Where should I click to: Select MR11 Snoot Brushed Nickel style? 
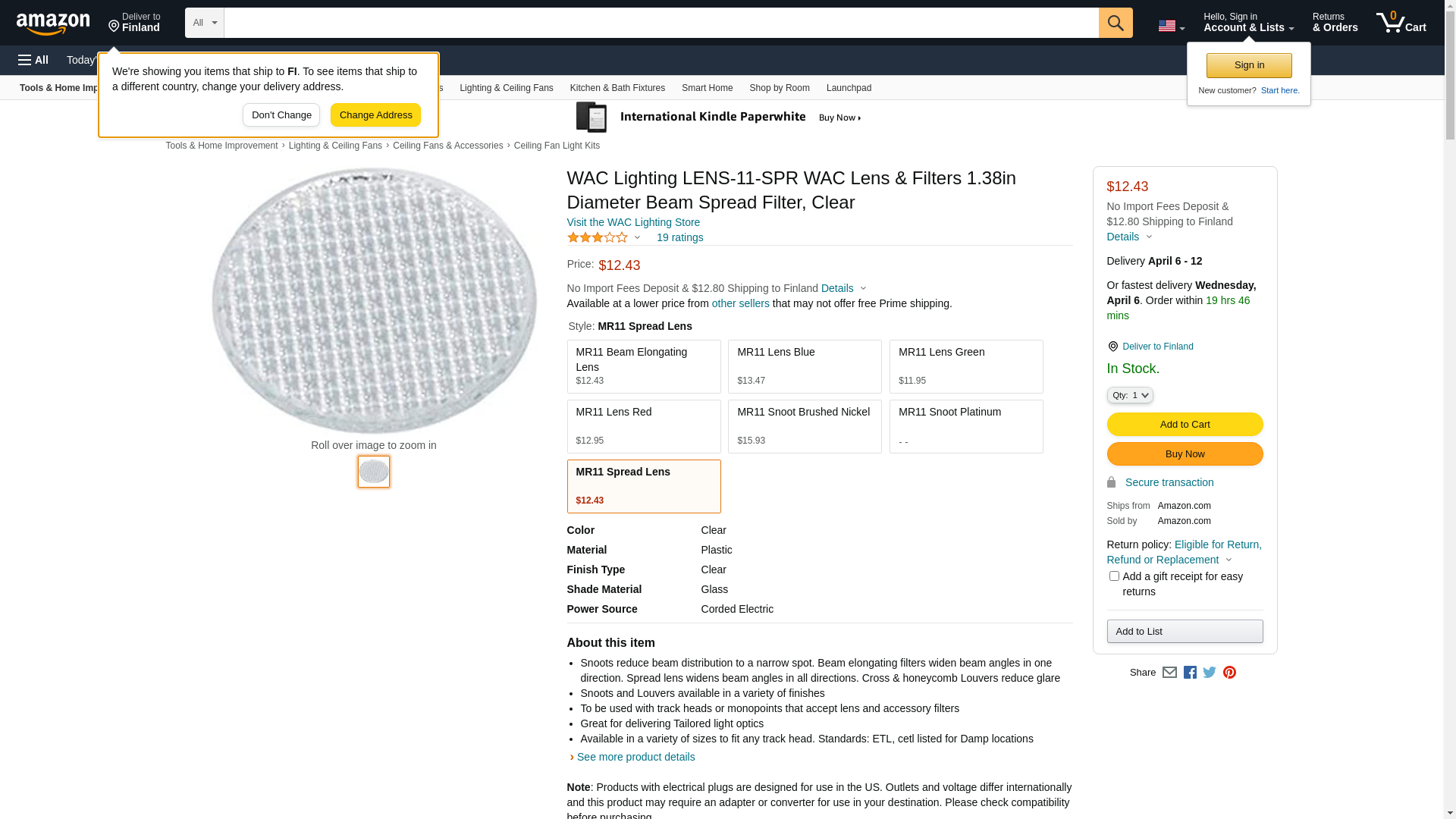click(x=805, y=426)
